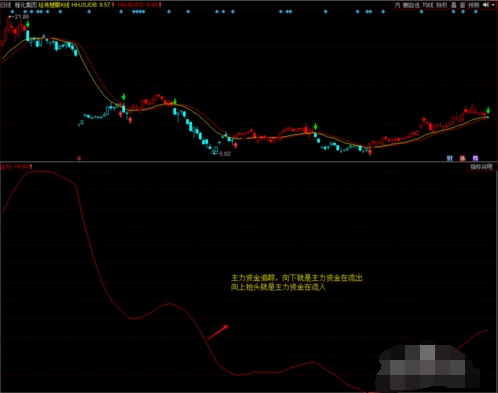Viewport: 498px width, 393px height.
Task: Open the 预测 forecast tool
Action: tap(474, 5)
